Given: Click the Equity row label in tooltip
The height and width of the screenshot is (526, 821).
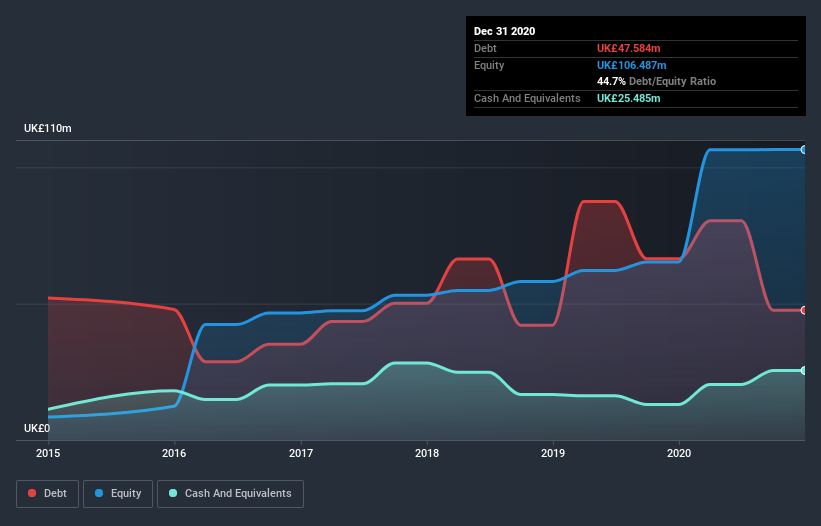Looking at the screenshot, I should (x=489, y=65).
